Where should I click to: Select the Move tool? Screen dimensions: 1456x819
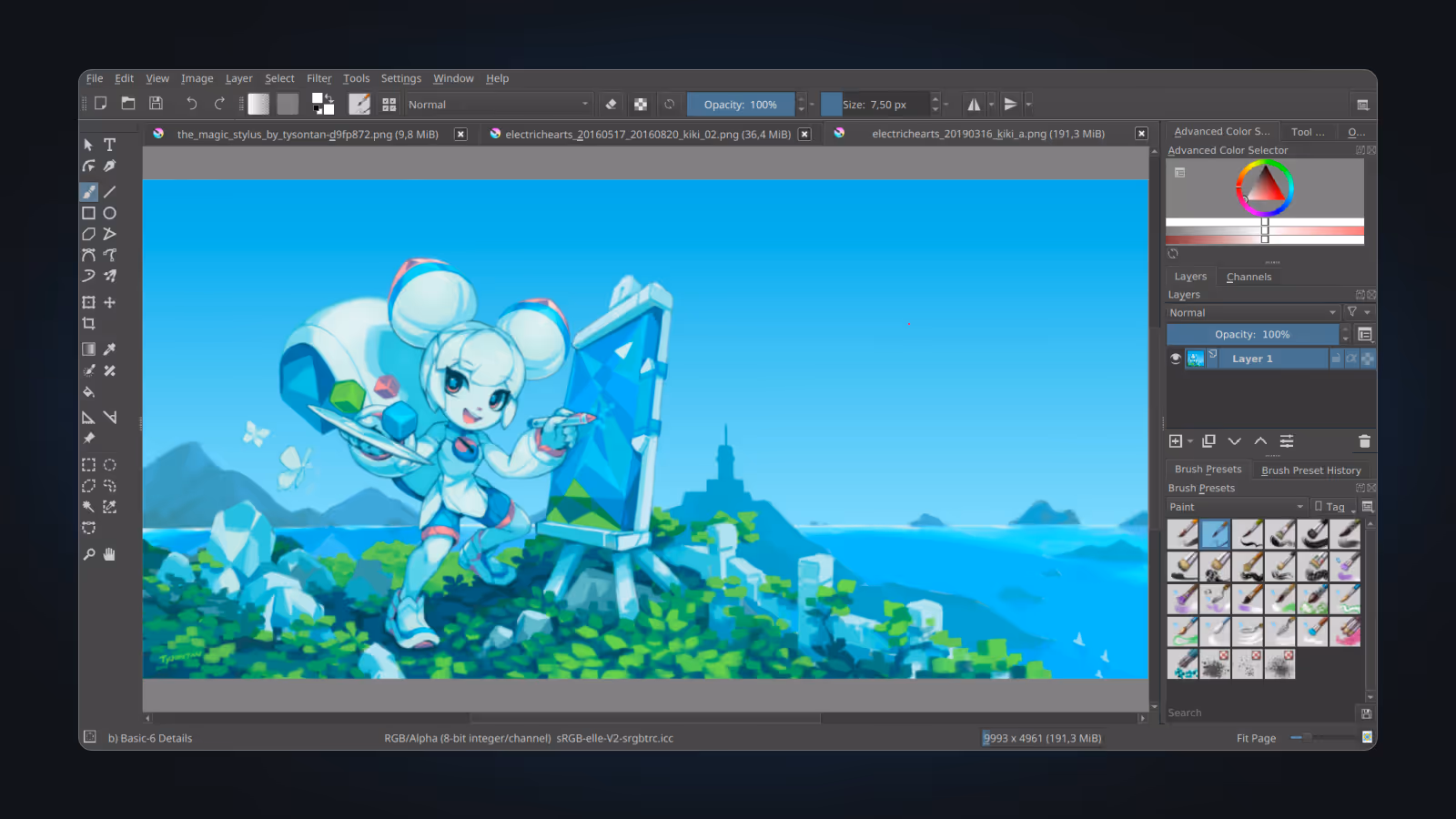coord(109,302)
